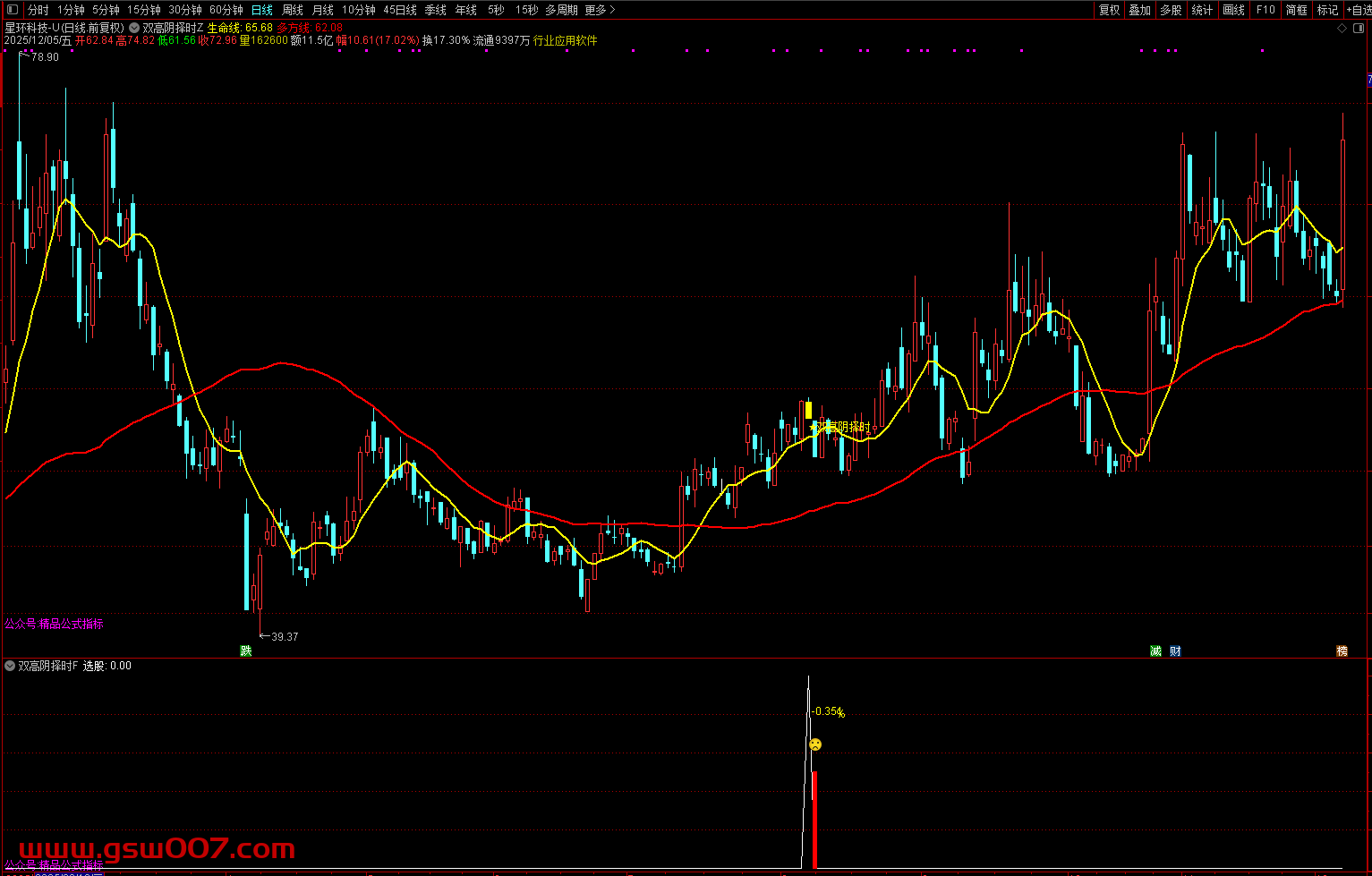The height and width of the screenshot is (876, 1372).
Task: Click the sad face signal icon
Action: (x=815, y=744)
